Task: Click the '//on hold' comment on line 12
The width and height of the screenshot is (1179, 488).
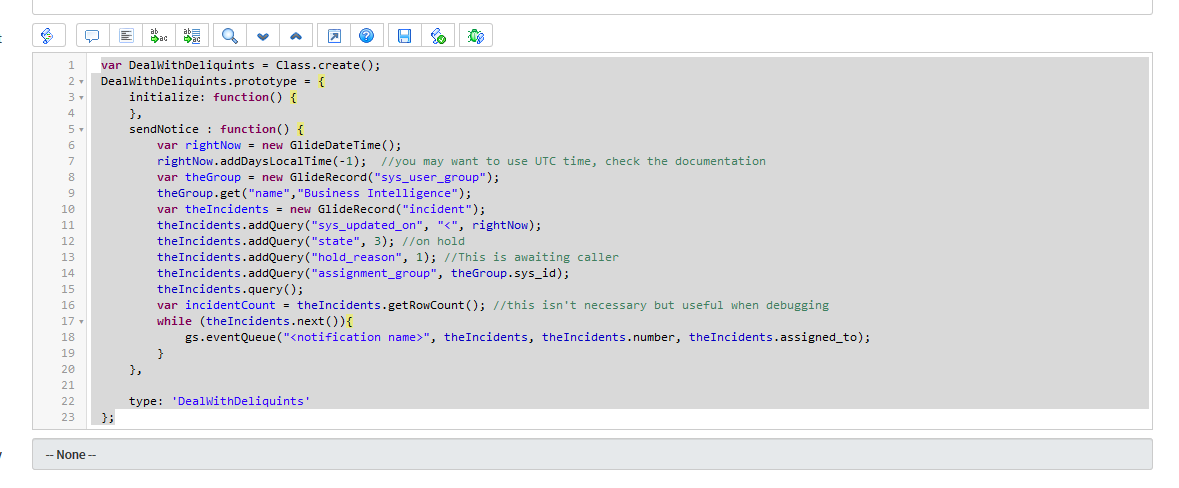Action: pos(433,241)
